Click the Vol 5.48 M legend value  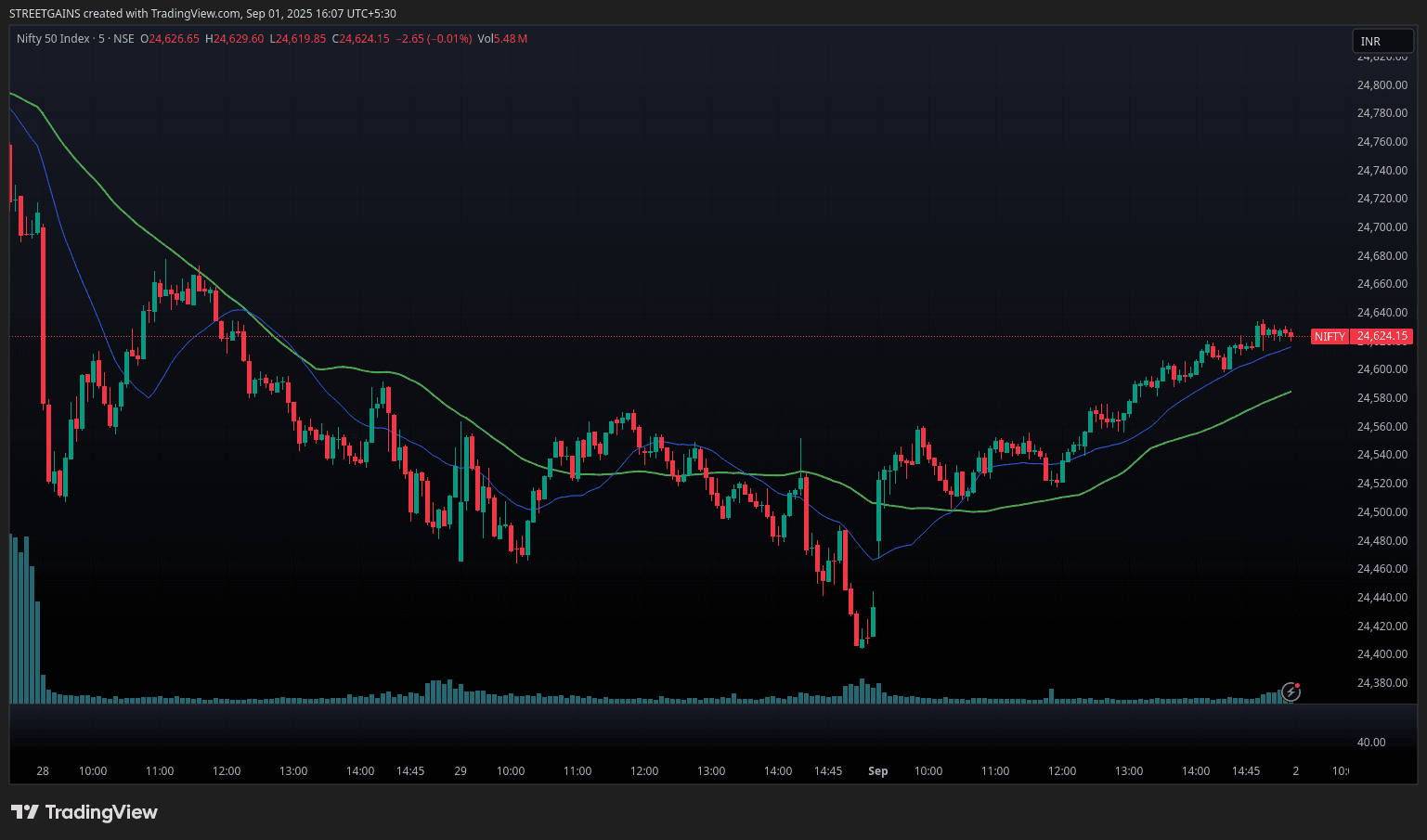coord(502,39)
